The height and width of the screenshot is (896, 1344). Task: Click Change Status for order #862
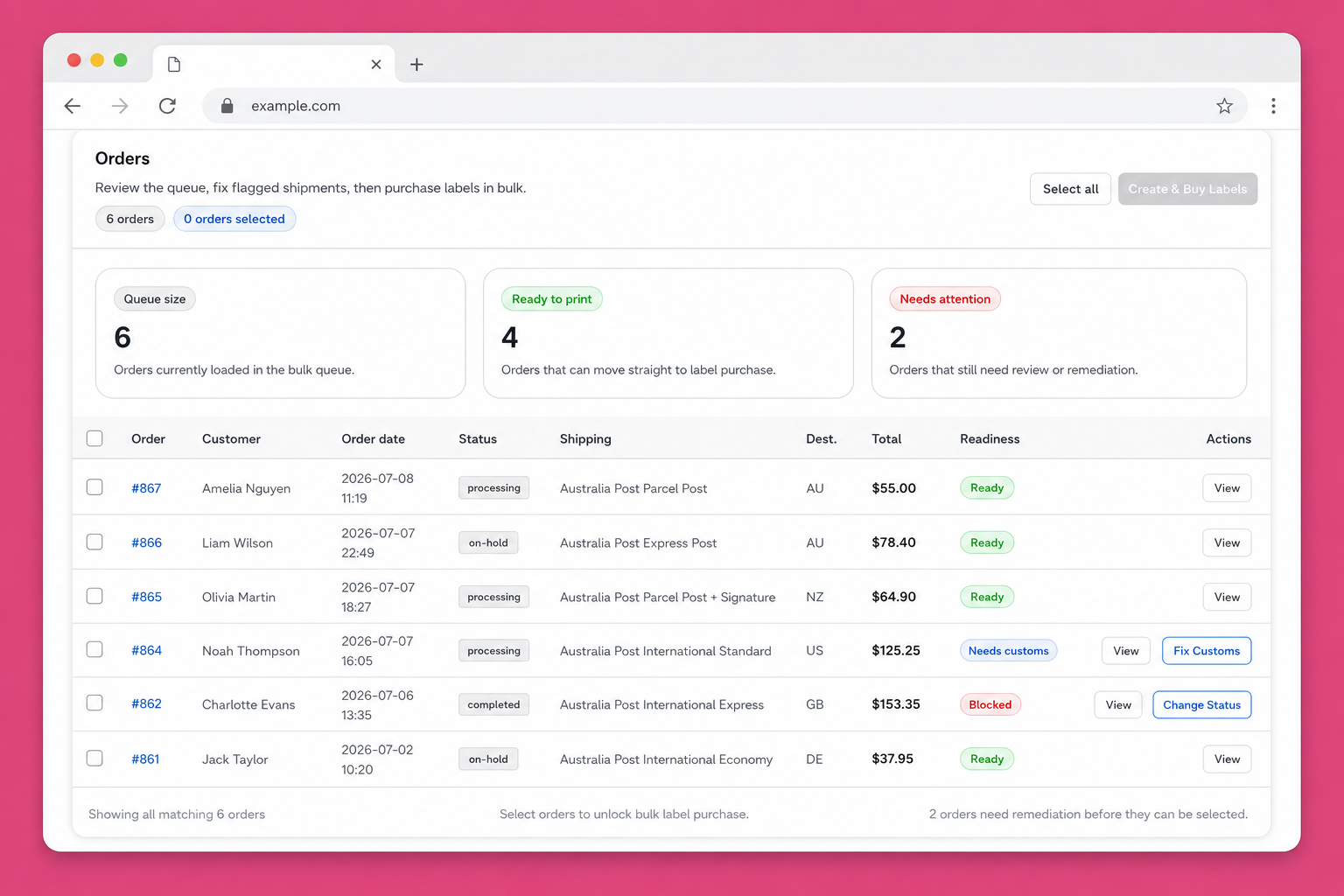click(x=1201, y=705)
